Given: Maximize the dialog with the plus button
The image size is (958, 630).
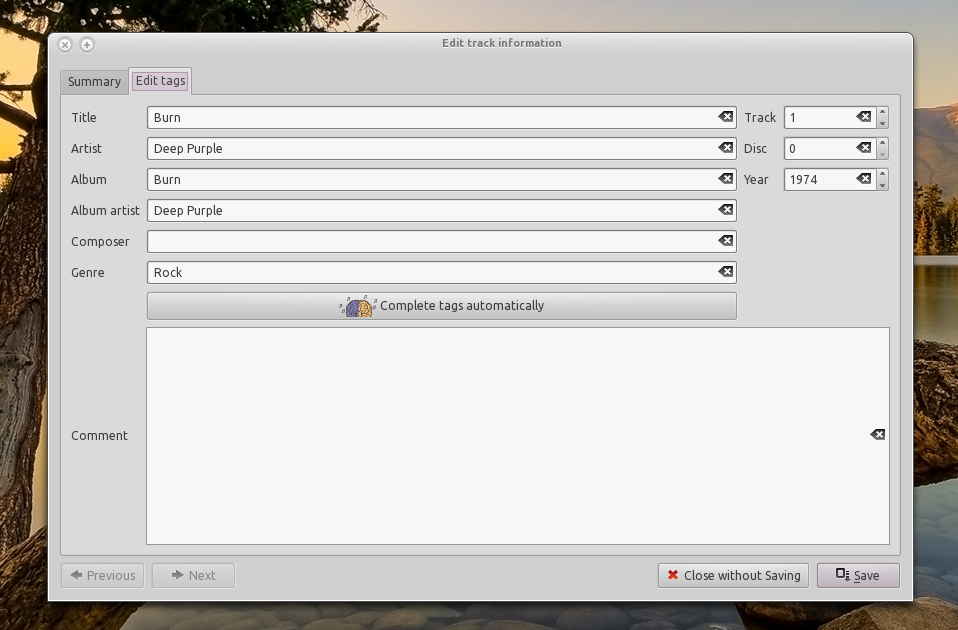Looking at the screenshot, I should tap(87, 45).
